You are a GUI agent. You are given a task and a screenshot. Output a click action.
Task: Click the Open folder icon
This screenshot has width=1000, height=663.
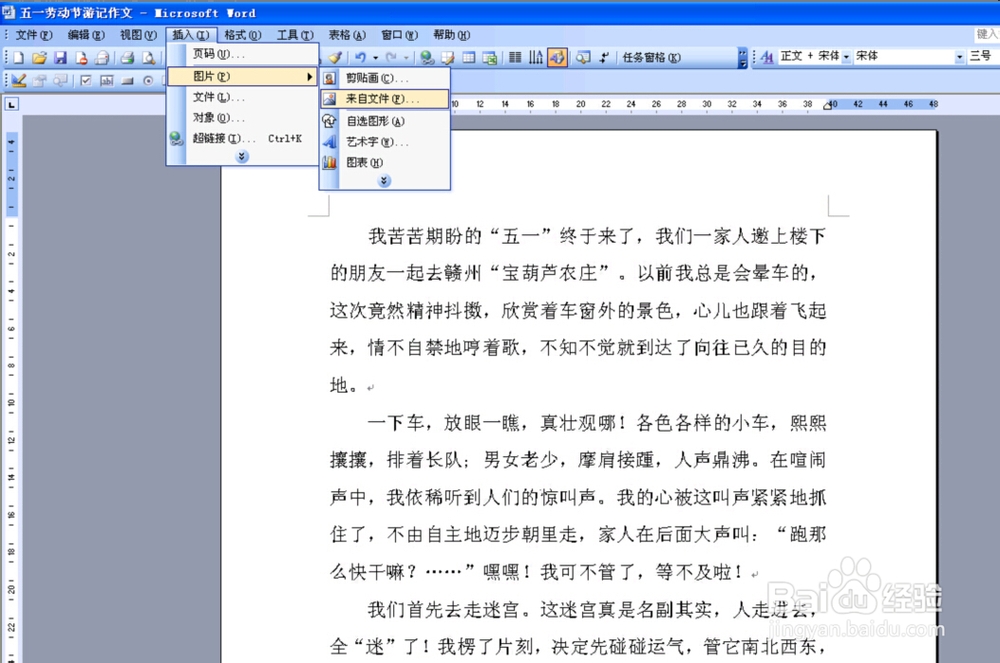40,57
